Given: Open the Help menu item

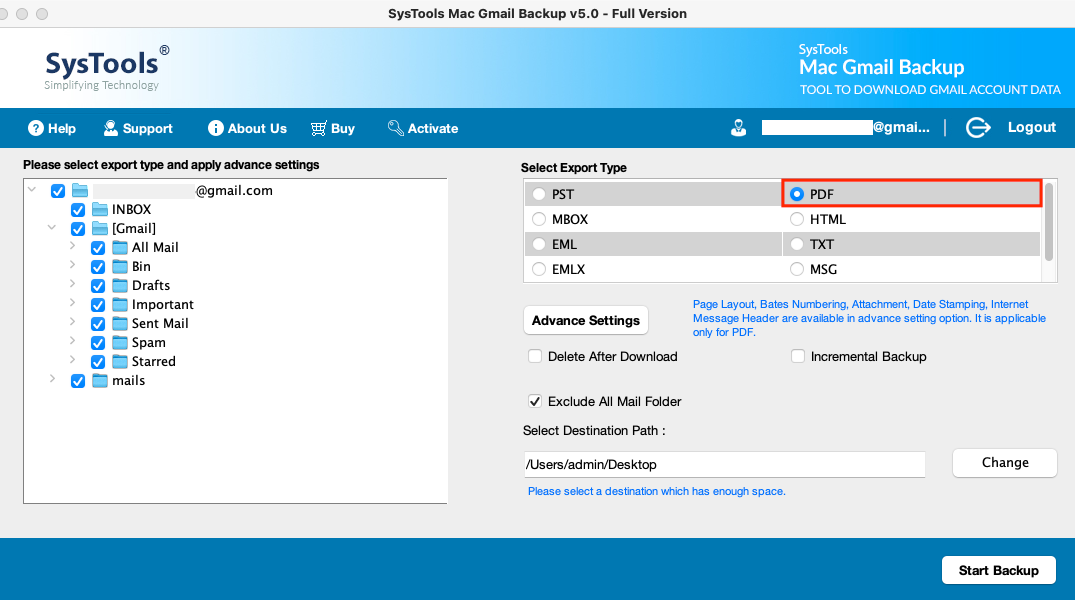Looking at the screenshot, I should (52, 128).
